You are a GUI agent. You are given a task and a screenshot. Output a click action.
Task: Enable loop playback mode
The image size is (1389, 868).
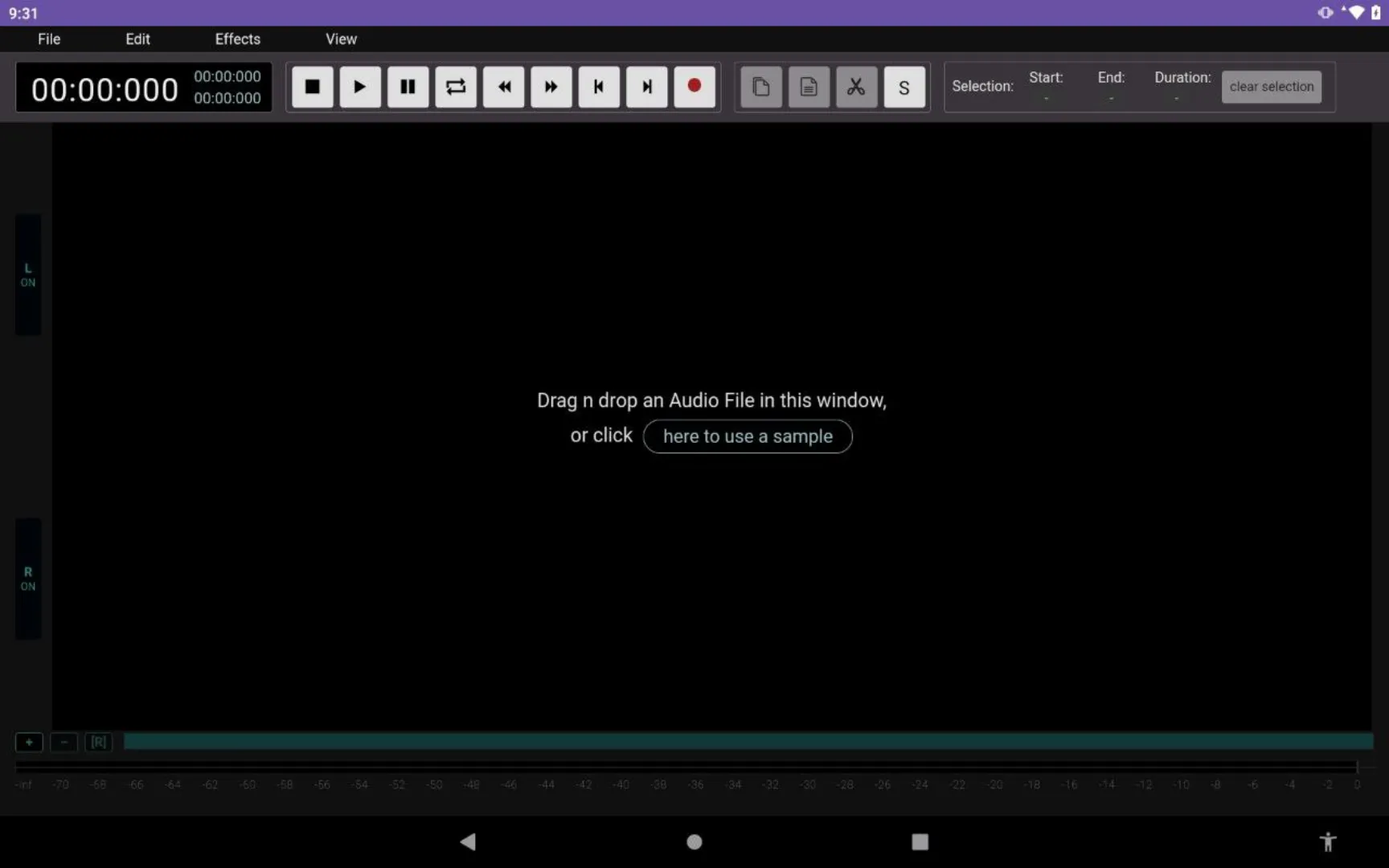coord(456,87)
